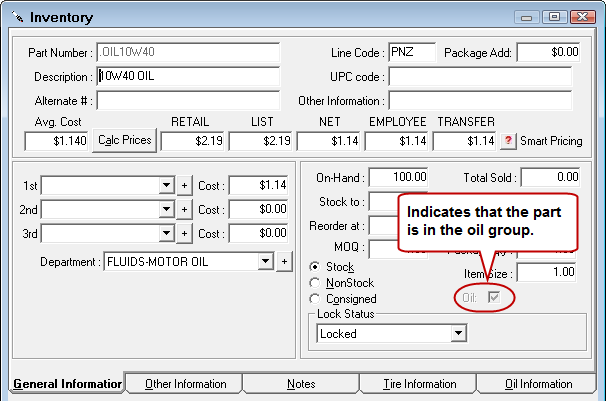This screenshot has height=401, width=606.
Task: Select the Consigned radio button
Action: [316, 299]
